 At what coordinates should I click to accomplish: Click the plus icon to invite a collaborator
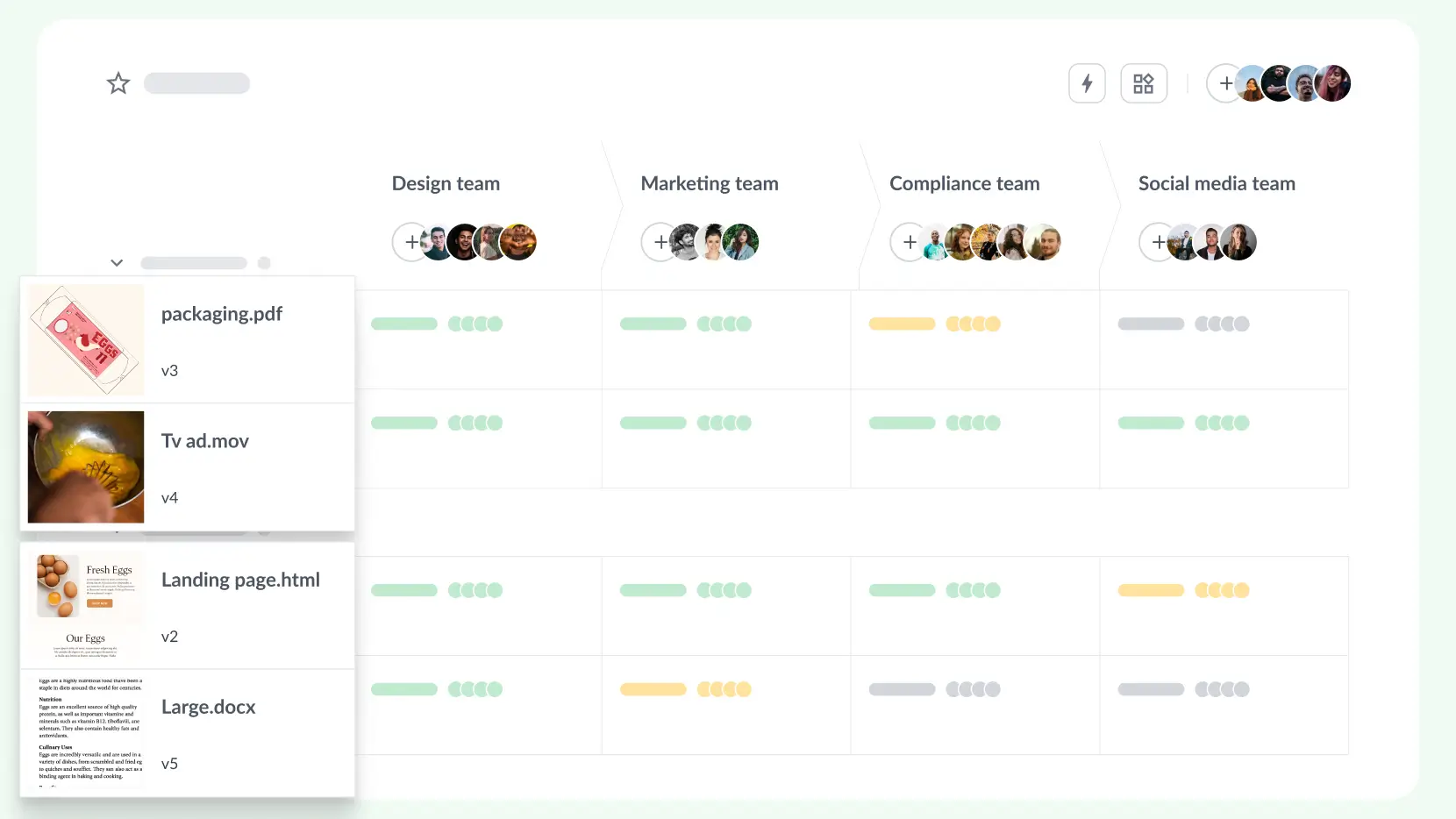coord(1225,83)
